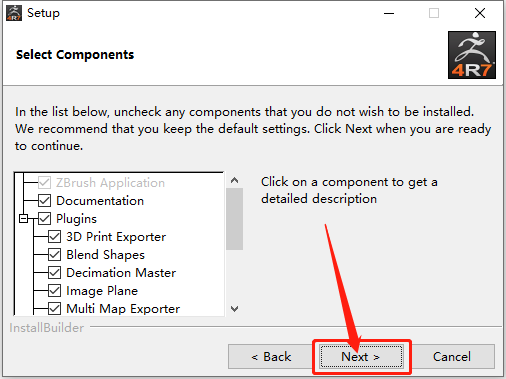
Task: Go to the next step with Next
Action: click(361, 357)
